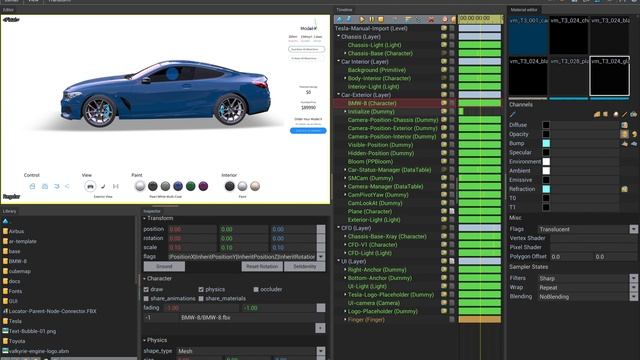The width and height of the screenshot is (640, 360).
Task: Toggle lock box for Plane (Character)
Action: click(452, 211)
